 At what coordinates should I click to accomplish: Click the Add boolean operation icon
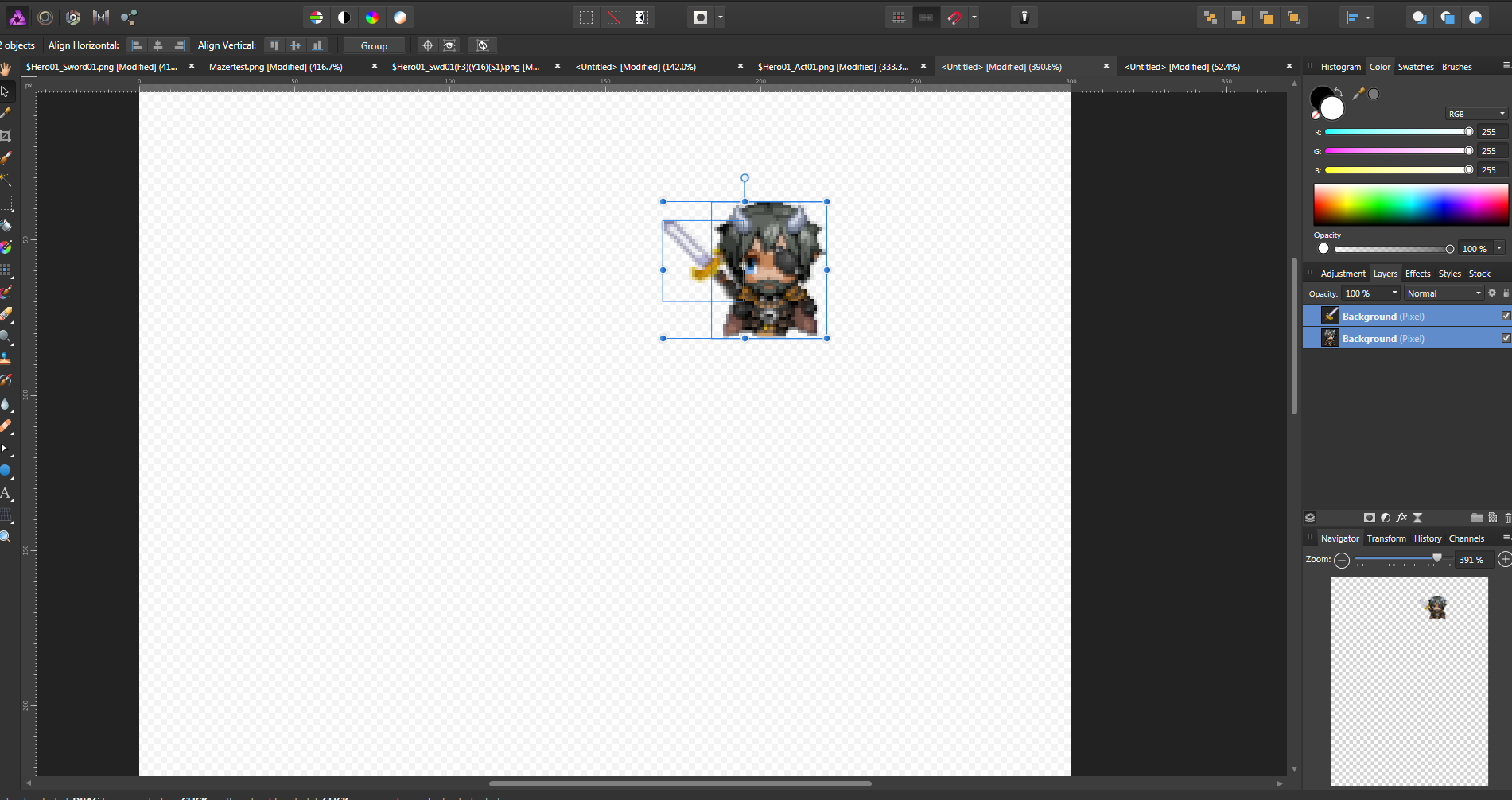coord(1420,17)
